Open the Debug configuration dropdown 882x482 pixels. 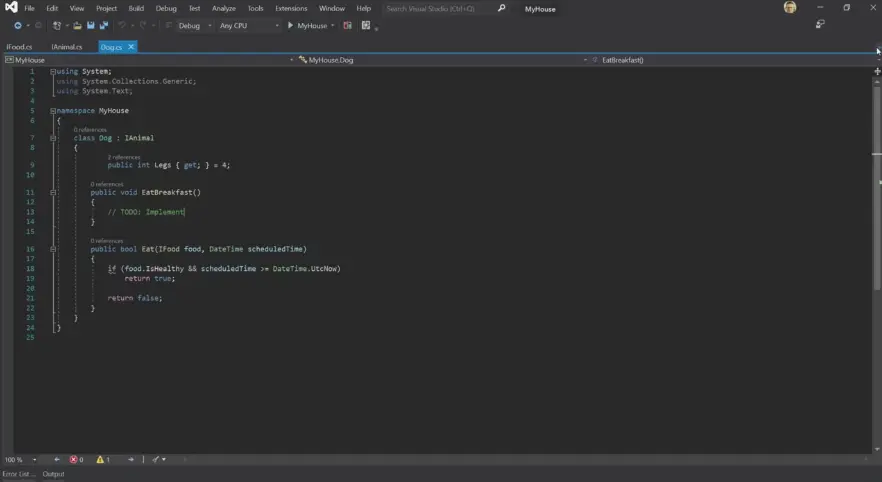click(195, 26)
